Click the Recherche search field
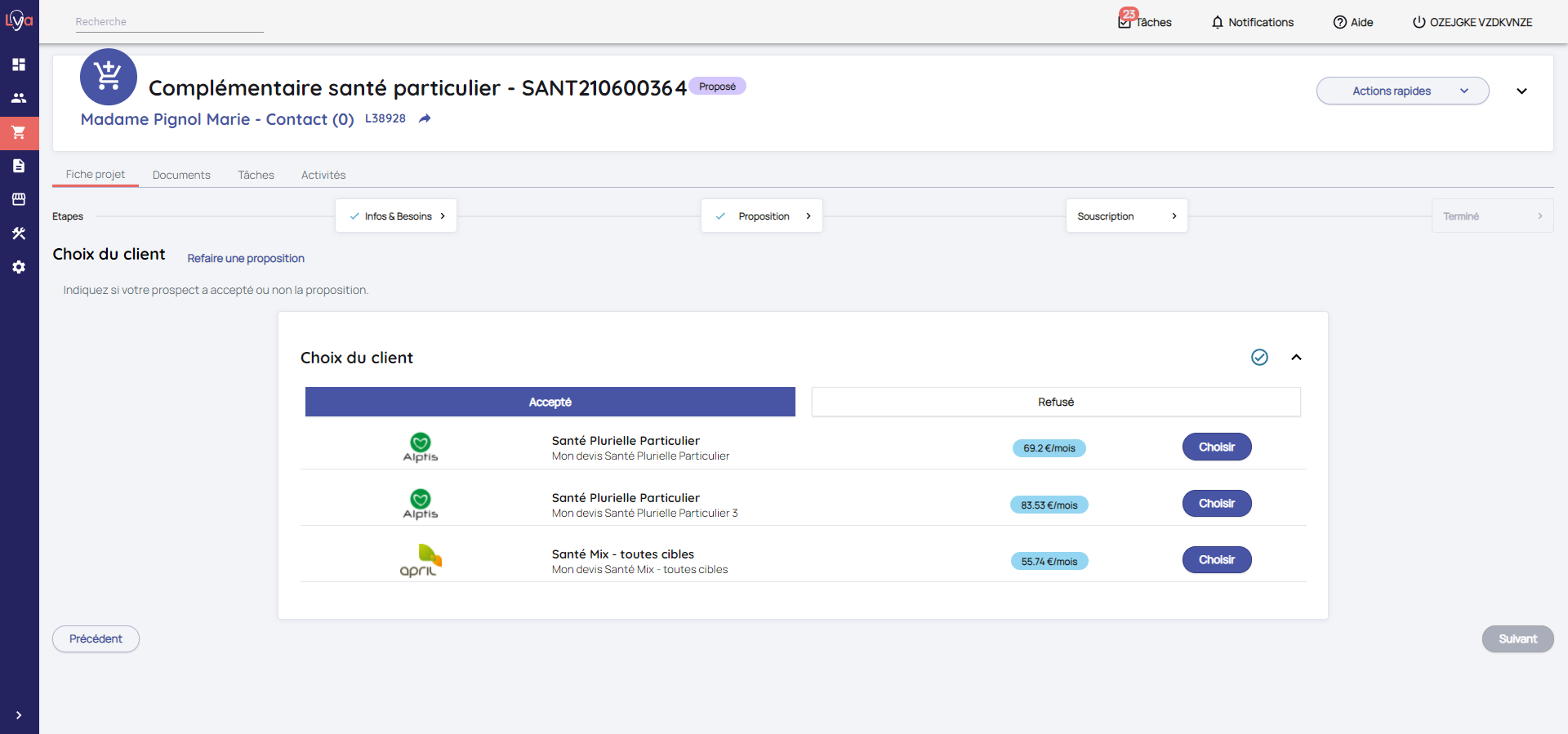1568x734 pixels. pyautogui.click(x=169, y=22)
